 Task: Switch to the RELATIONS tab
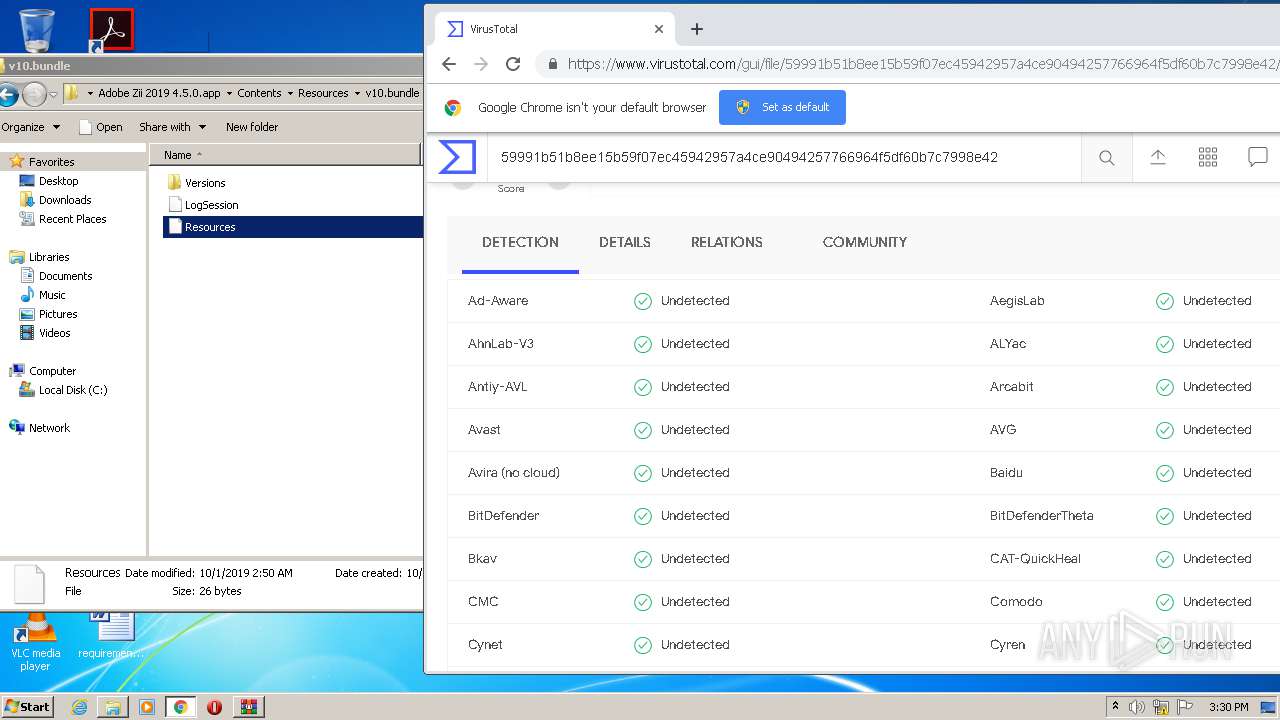coord(727,242)
